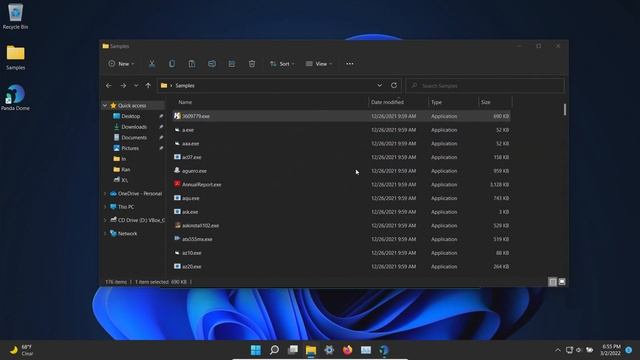
Task: Expand the Network node
Action: [105, 233]
